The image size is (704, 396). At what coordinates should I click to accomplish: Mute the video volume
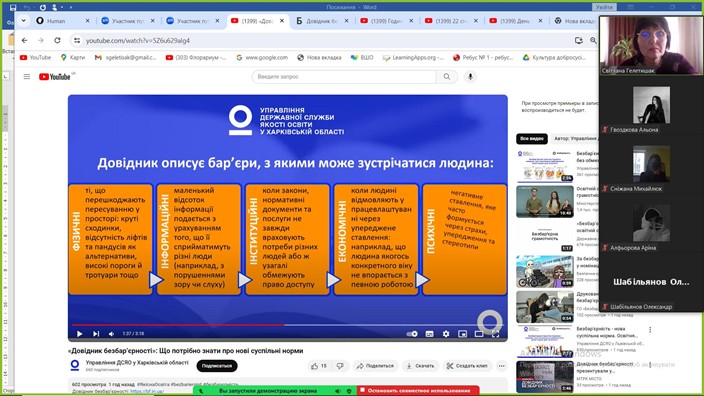(x=111, y=334)
